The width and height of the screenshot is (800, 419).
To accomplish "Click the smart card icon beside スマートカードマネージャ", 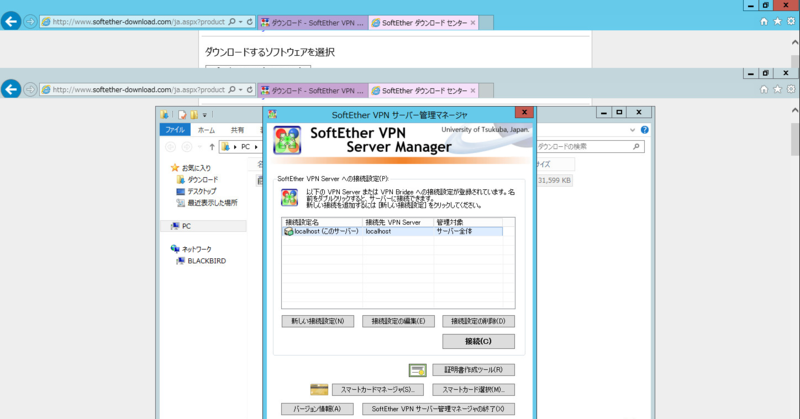I will click(x=319, y=390).
